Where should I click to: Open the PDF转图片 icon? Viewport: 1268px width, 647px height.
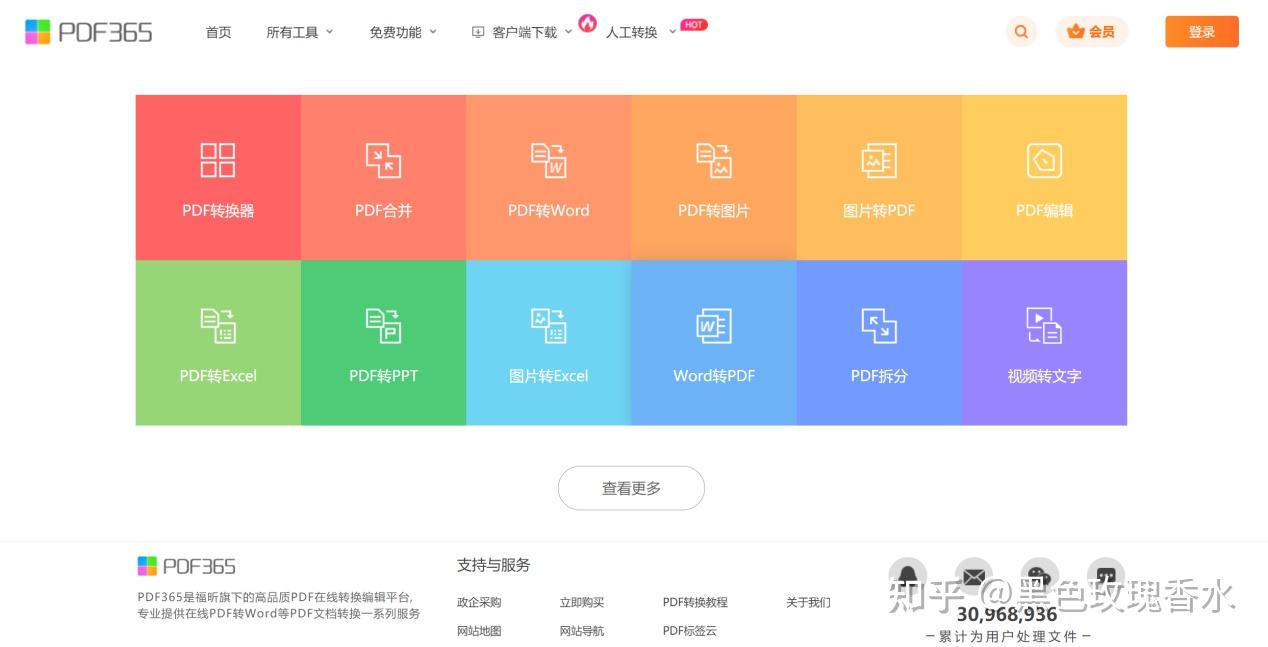click(x=714, y=160)
